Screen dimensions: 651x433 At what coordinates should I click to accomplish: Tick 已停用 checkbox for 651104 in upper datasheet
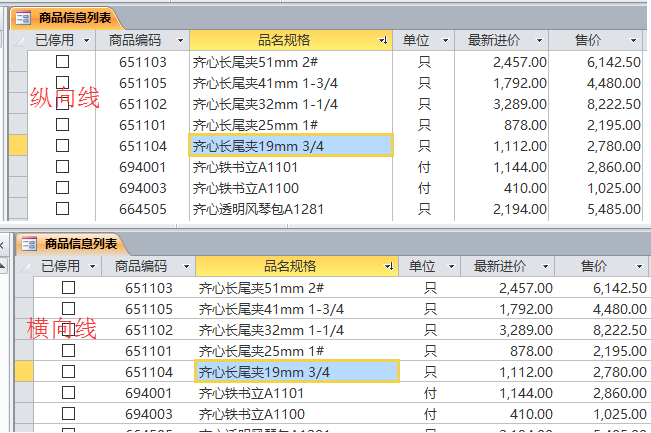(x=62, y=146)
